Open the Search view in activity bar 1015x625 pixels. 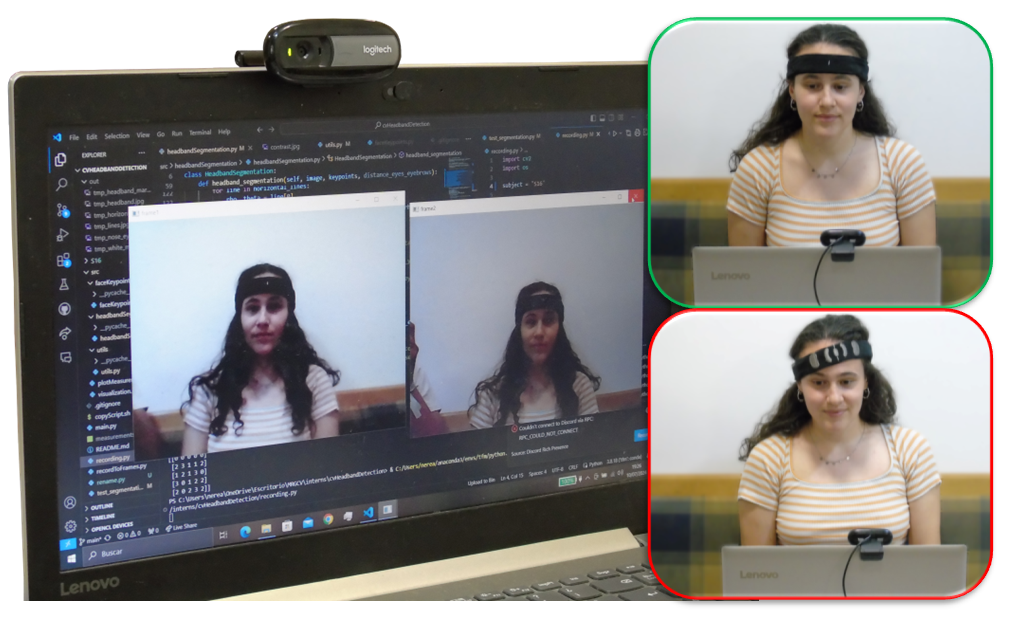[x=62, y=185]
